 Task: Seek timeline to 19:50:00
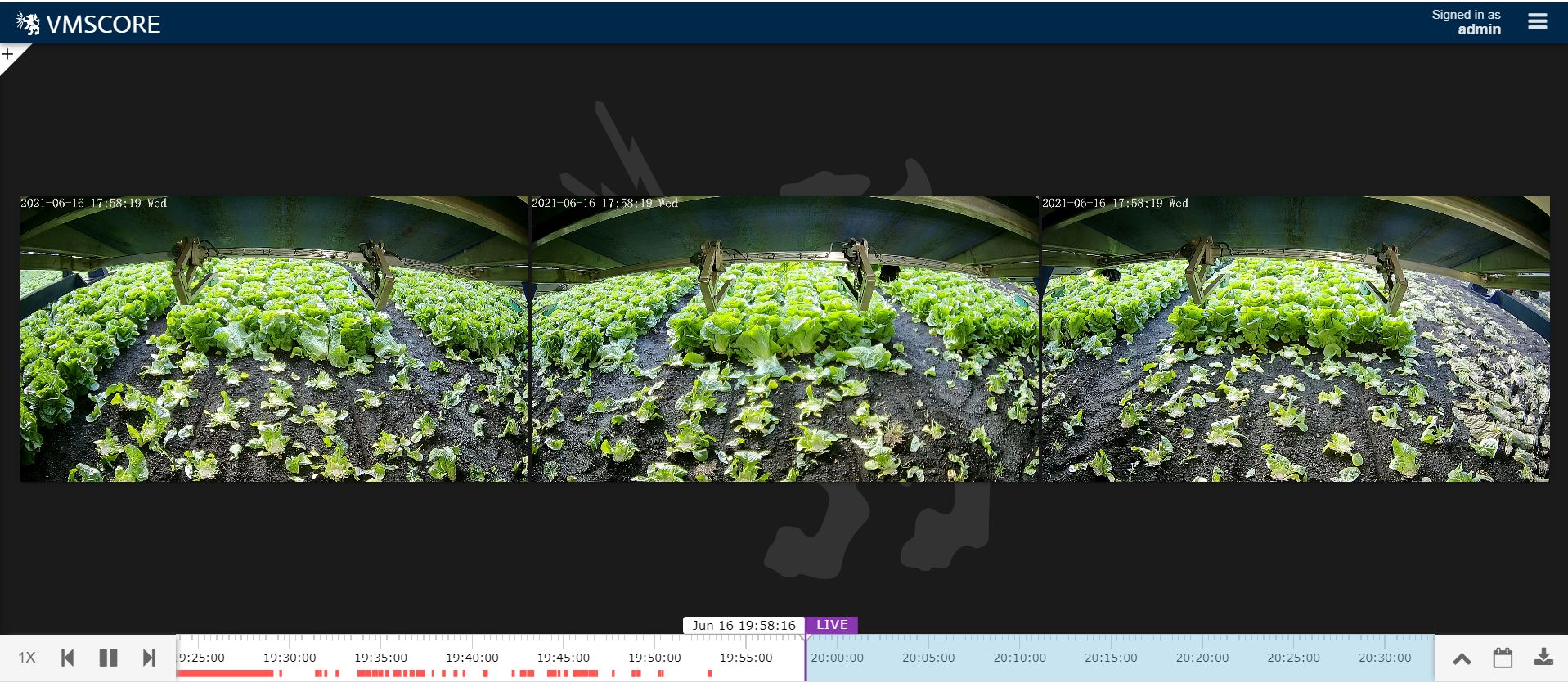pos(654,658)
